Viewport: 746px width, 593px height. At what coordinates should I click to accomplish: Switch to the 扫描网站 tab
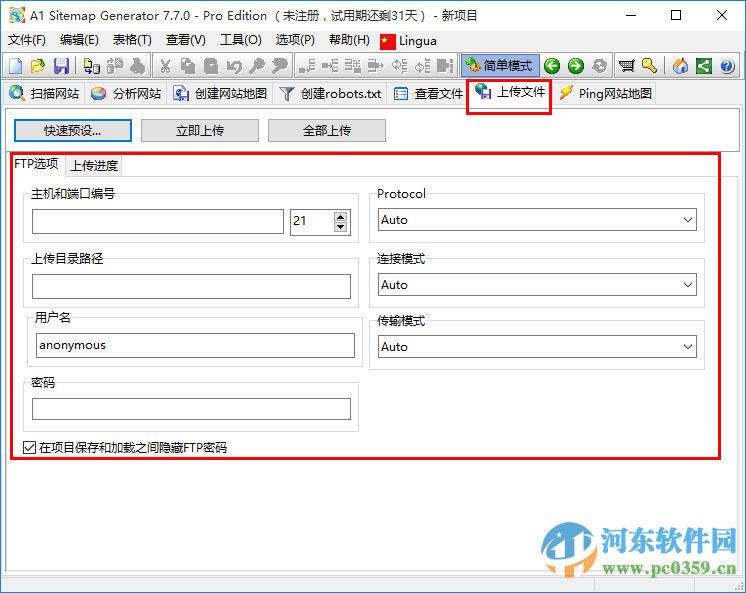44,93
